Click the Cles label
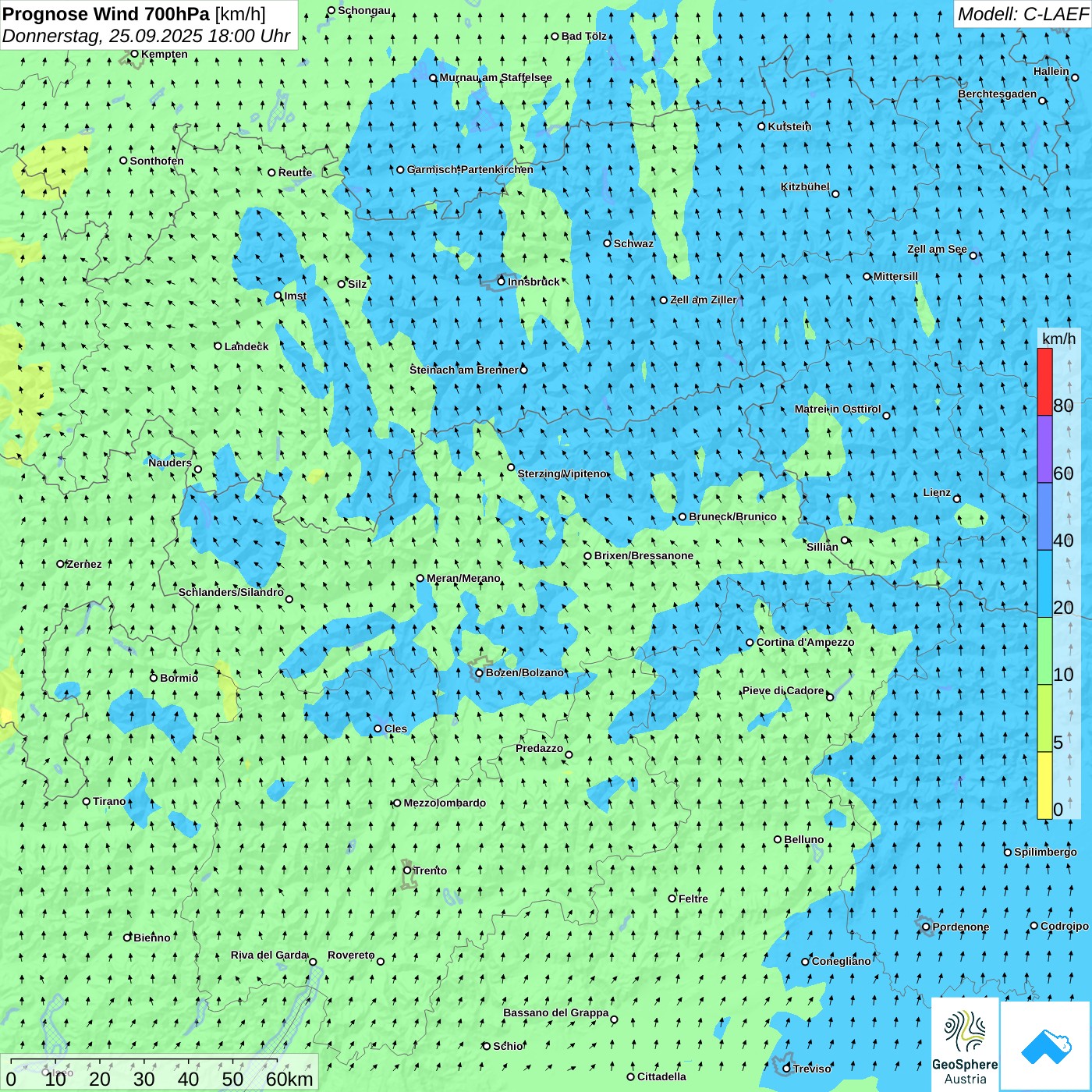This screenshot has width=1092, height=1092. click(x=395, y=729)
